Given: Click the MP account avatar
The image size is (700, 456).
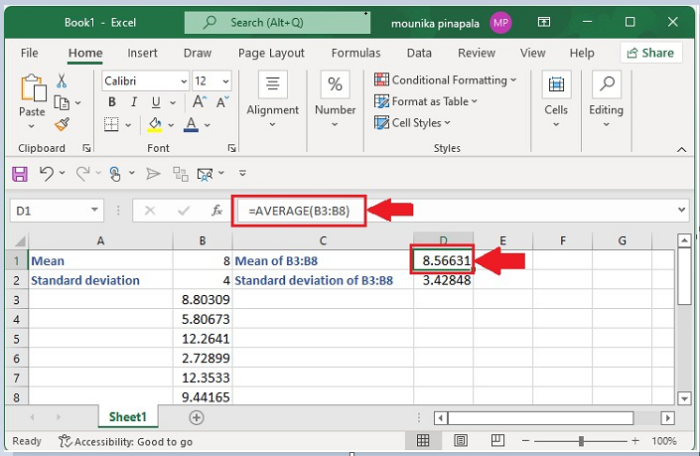Looking at the screenshot, I should pyautogui.click(x=500, y=22).
